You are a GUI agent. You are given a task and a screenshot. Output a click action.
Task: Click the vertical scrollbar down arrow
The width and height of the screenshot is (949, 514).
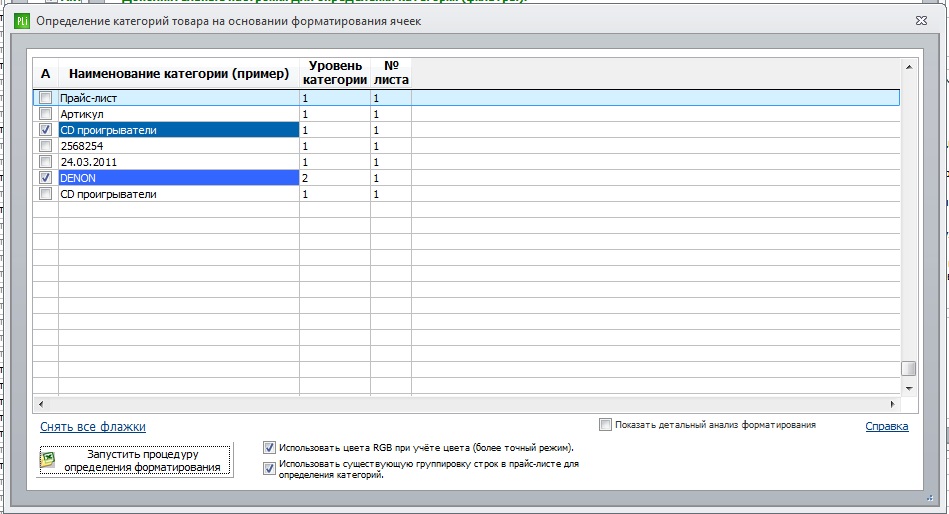coord(908,388)
